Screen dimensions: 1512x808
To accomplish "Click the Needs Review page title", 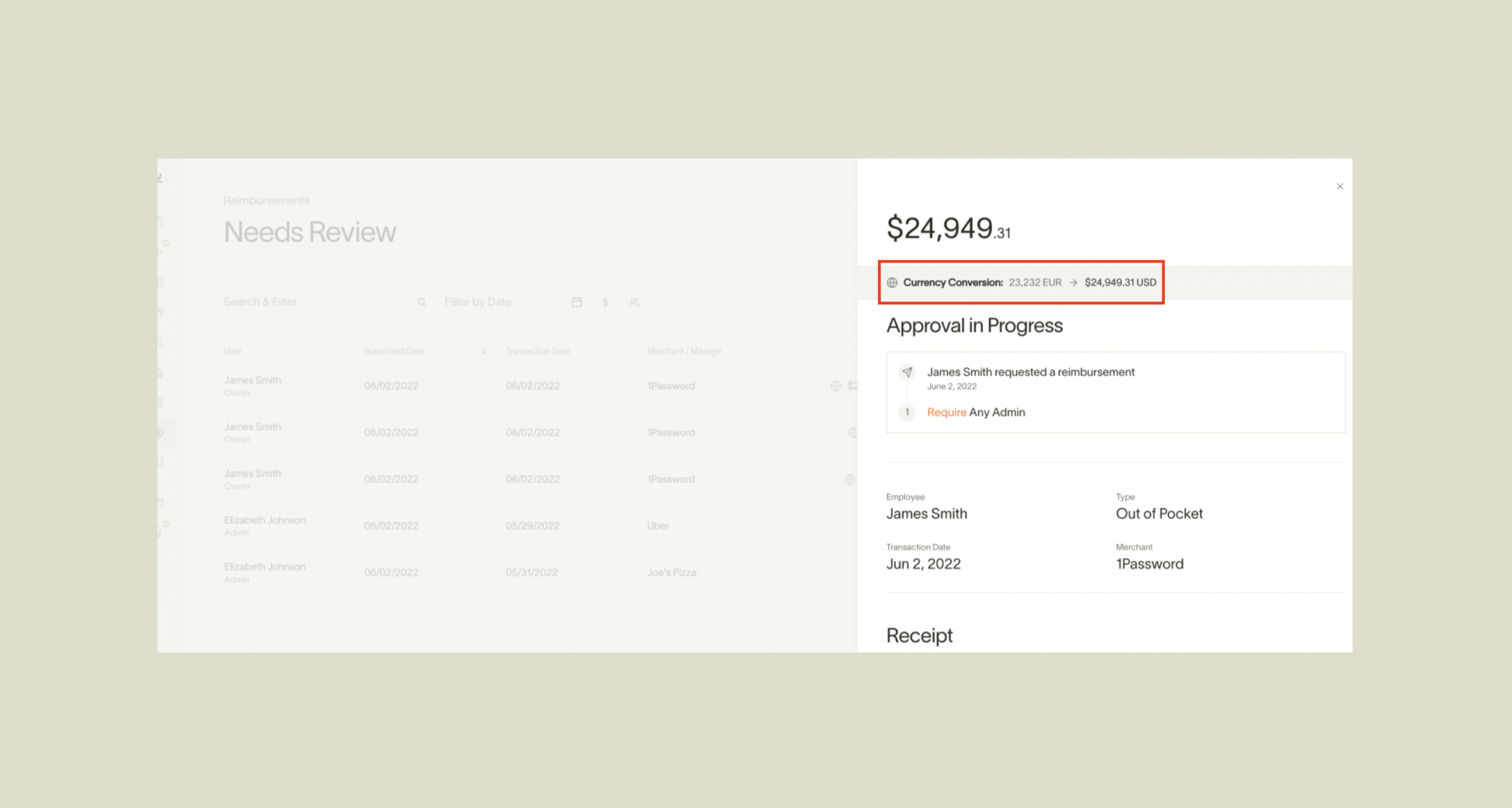I will point(310,232).
